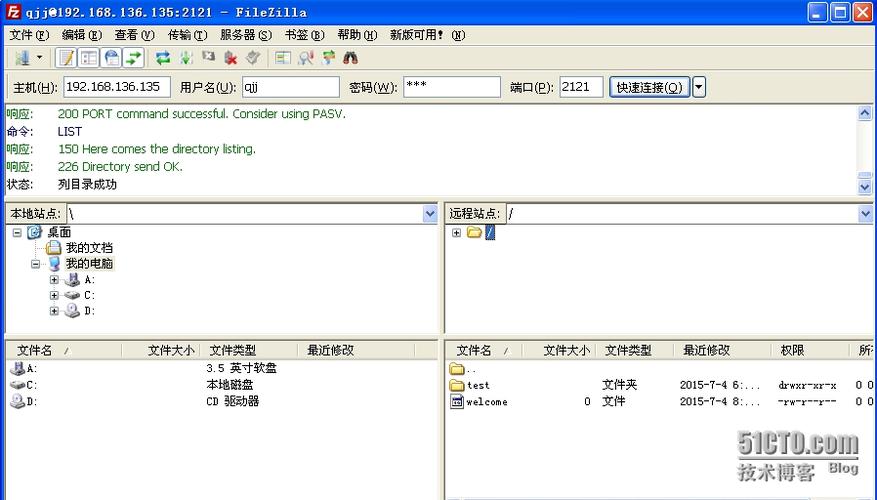This screenshot has width=877, height=500.
Task: Click the 桌面 desktop tree item
Action: tap(59, 232)
